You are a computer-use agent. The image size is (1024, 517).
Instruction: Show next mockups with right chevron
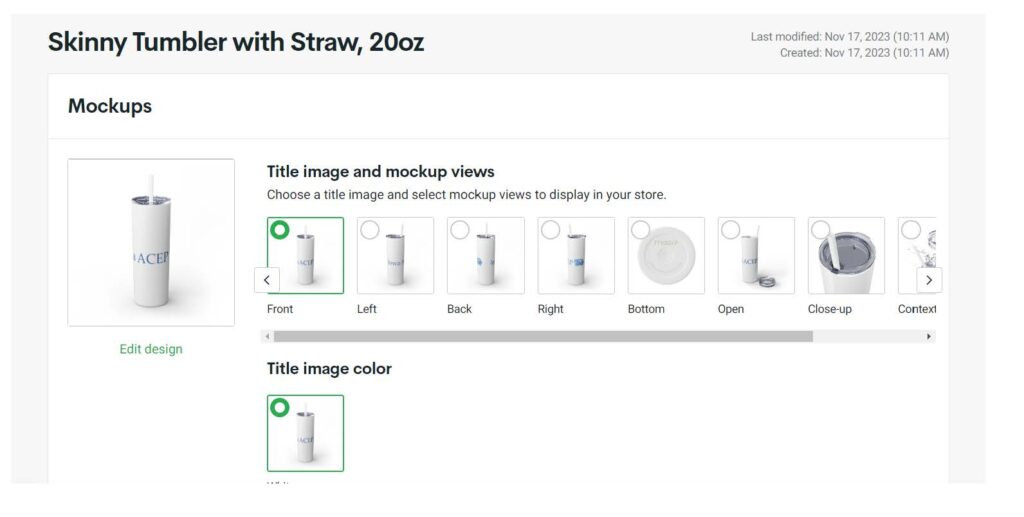[929, 280]
